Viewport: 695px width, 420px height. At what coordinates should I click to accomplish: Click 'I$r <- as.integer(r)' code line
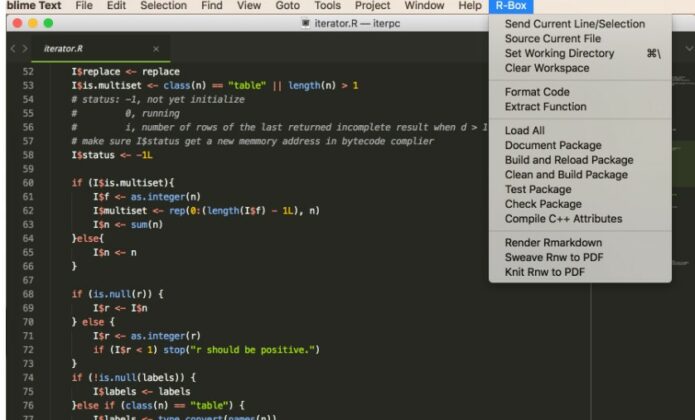(x=147, y=336)
